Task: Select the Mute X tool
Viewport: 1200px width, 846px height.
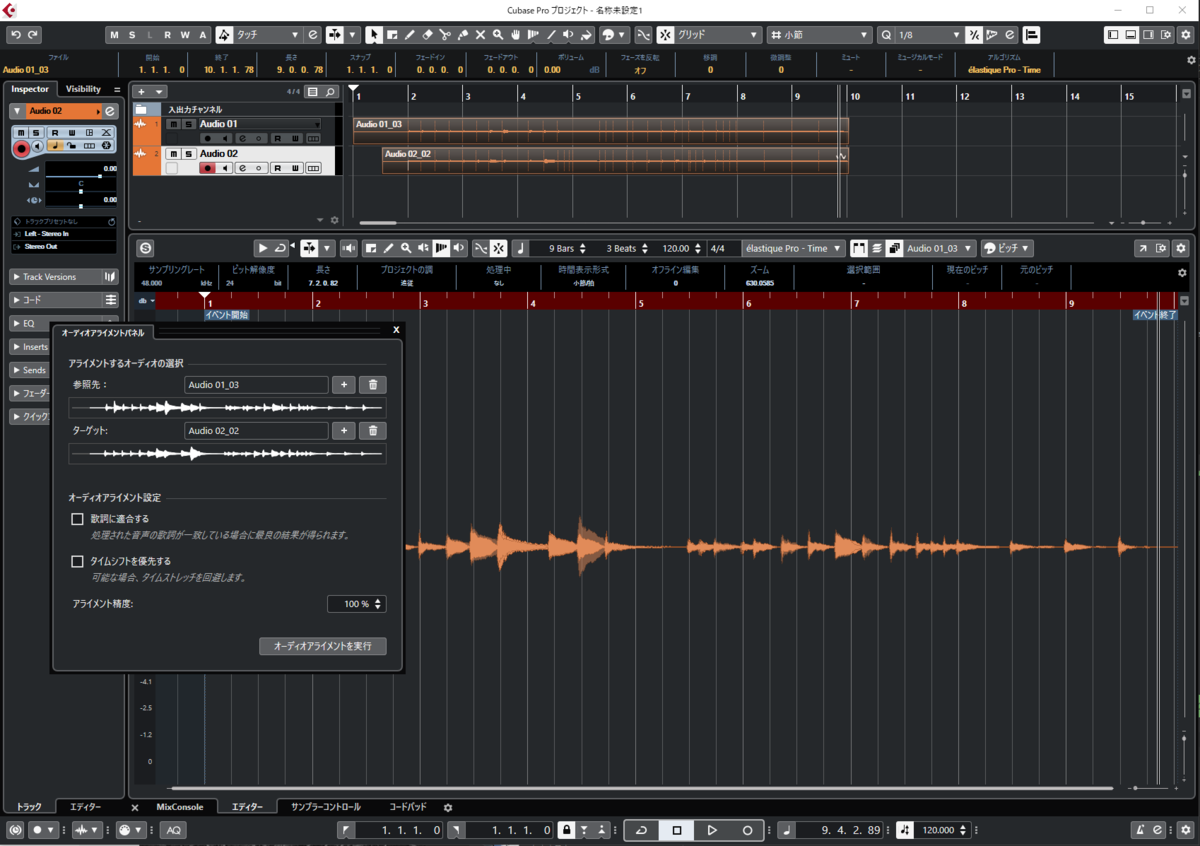Action: (x=480, y=35)
